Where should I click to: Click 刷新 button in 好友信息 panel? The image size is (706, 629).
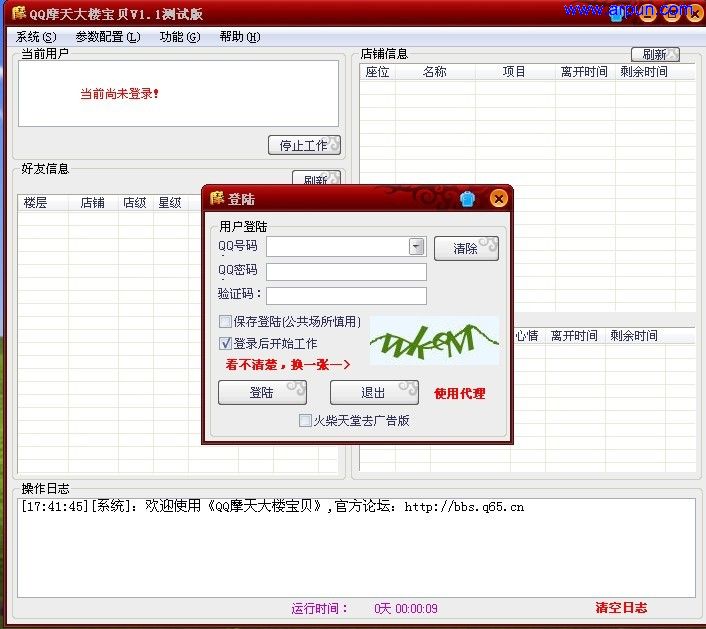(316, 178)
